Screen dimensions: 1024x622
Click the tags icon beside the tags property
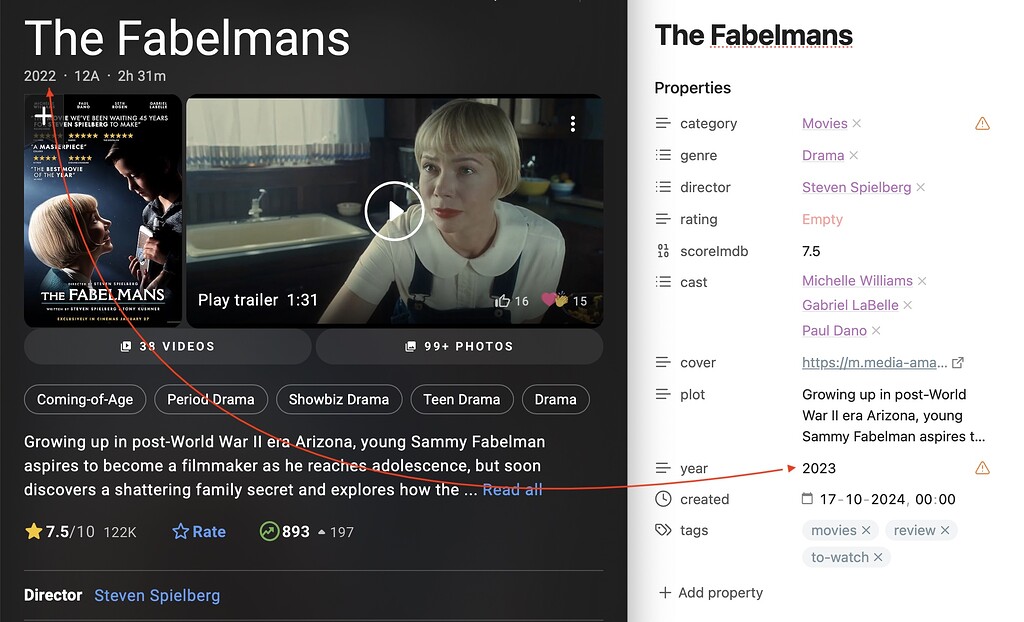click(x=665, y=530)
